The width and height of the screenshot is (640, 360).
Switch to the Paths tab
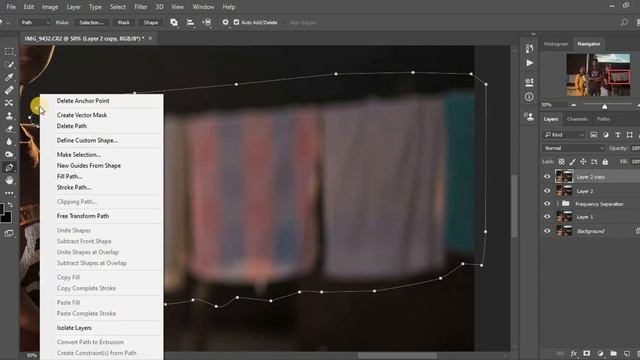click(x=603, y=119)
